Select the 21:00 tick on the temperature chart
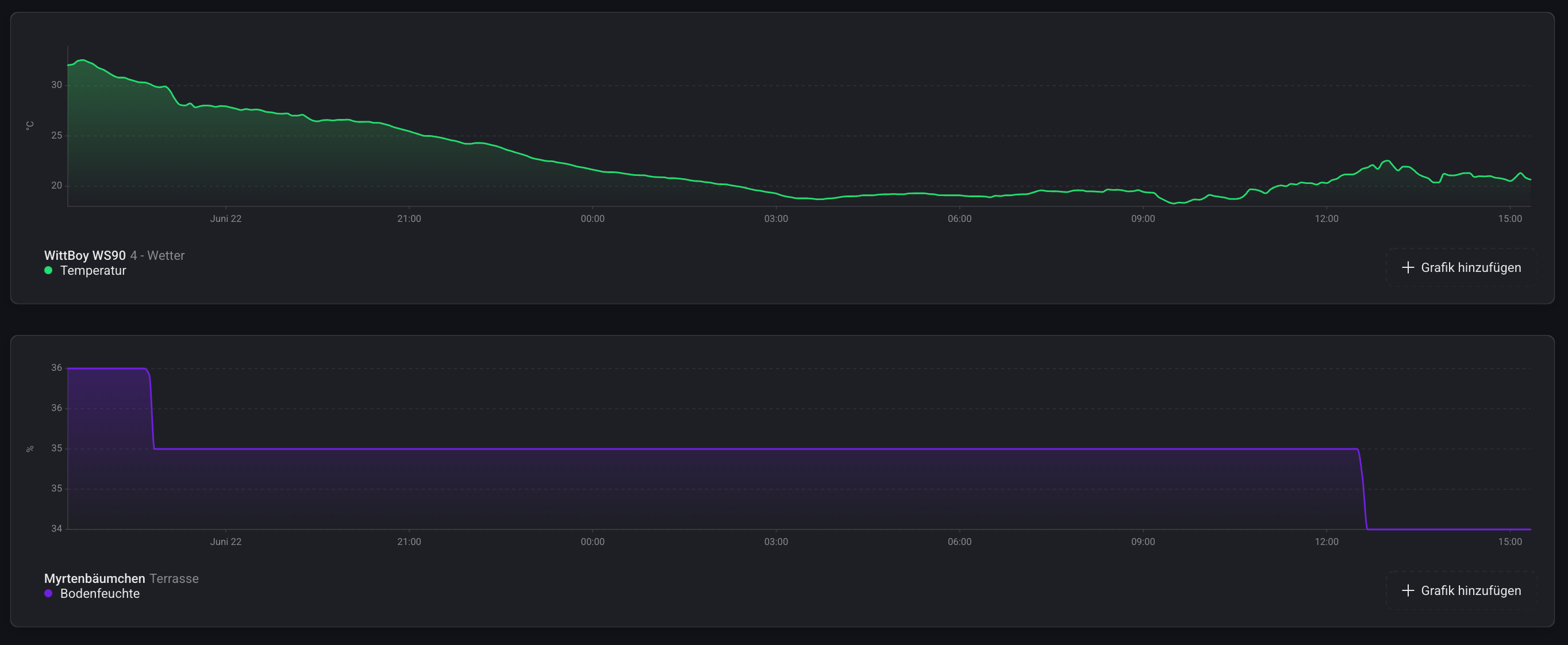Image resolution: width=1568 pixels, height=645 pixels. coord(409,218)
